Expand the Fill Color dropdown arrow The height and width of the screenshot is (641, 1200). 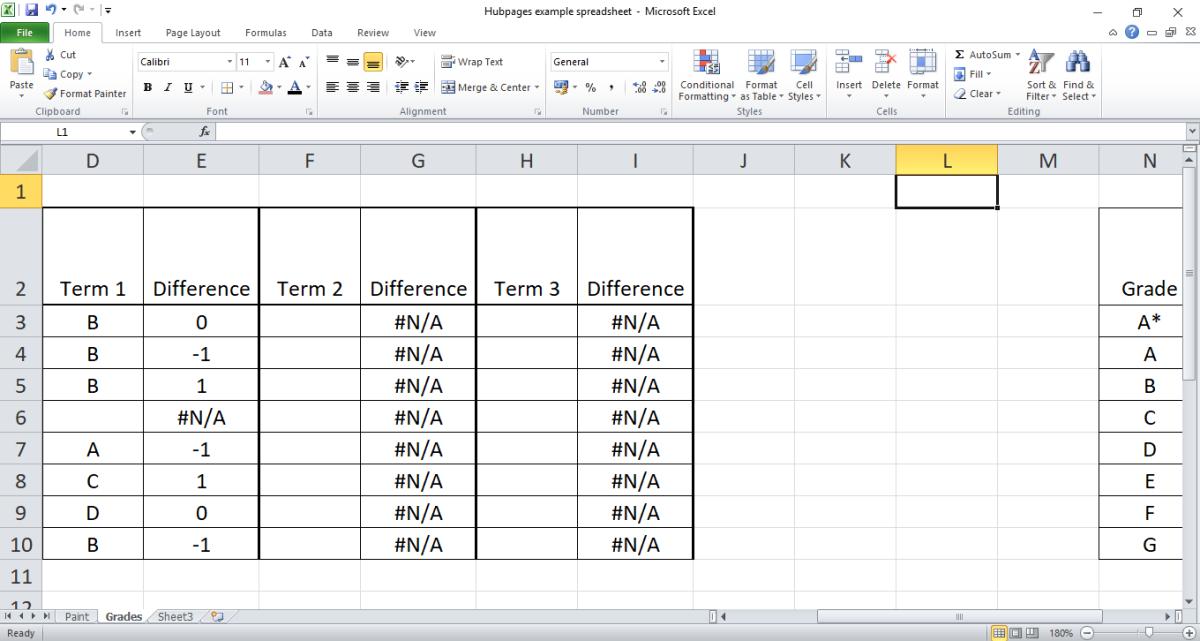click(278, 87)
